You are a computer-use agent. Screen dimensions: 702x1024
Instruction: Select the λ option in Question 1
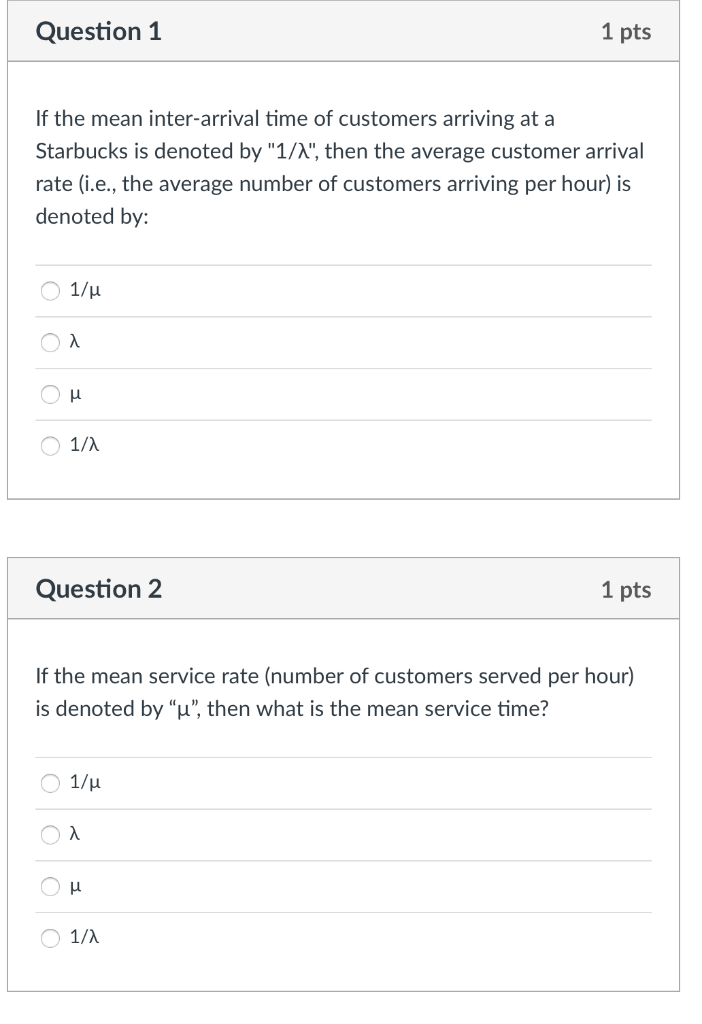(x=48, y=342)
